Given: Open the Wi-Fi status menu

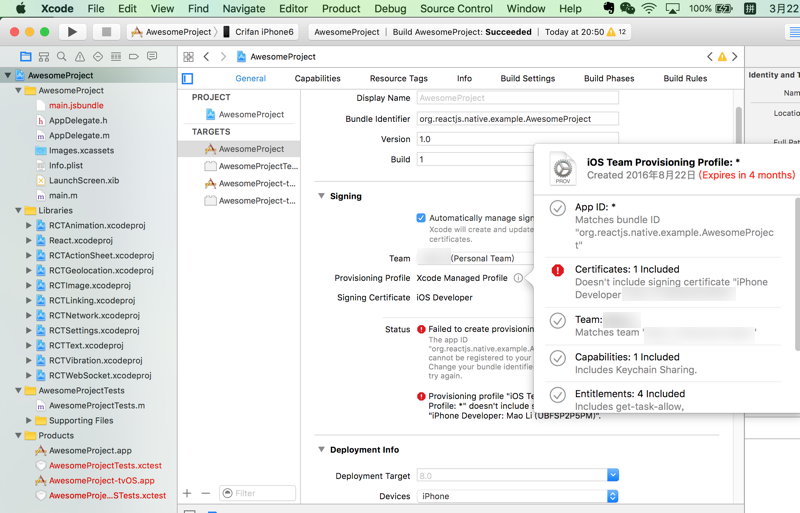Looking at the screenshot, I should pyautogui.click(x=649, y=8).
